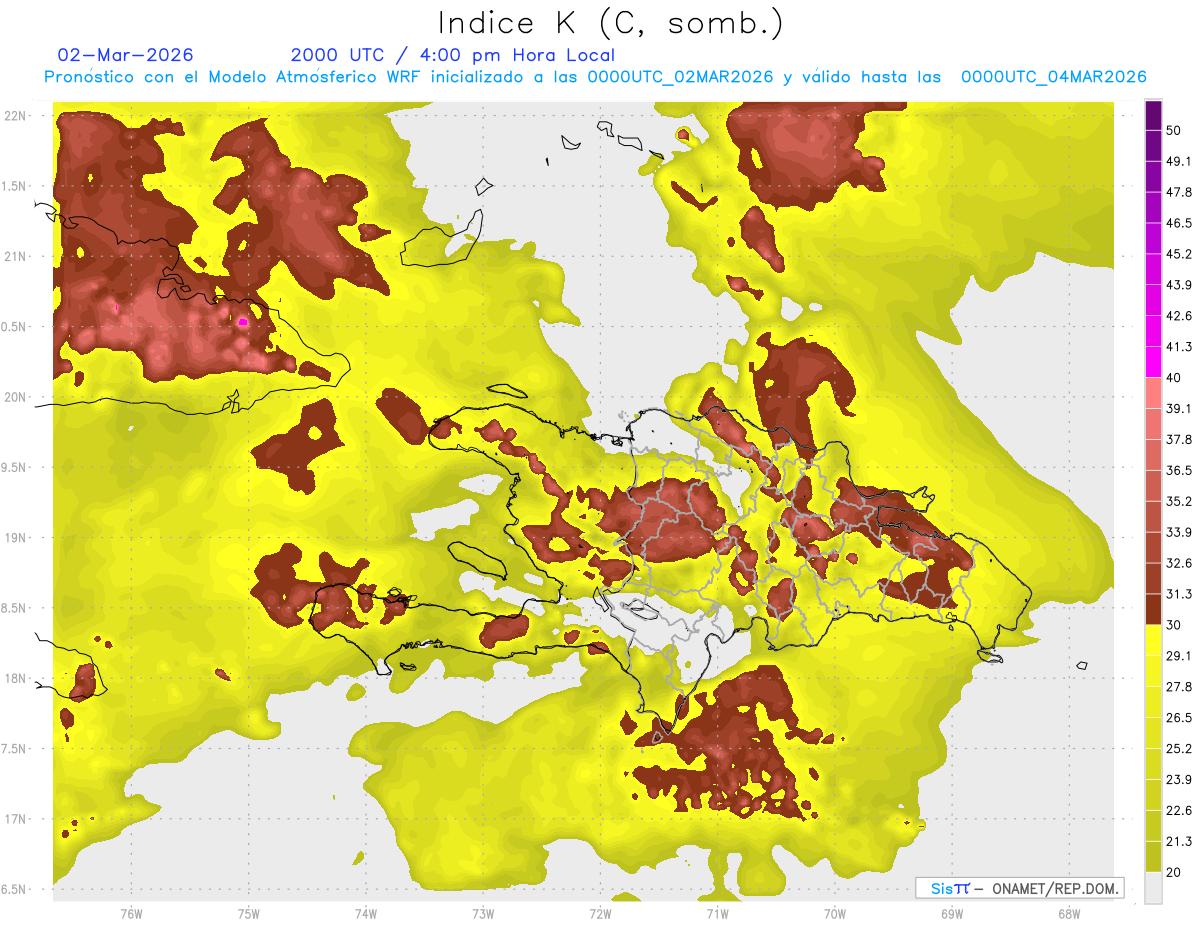Screen dimensions: 1200x927
Task: Click the latitude label '22N'
Action: [x=15, y=116]
